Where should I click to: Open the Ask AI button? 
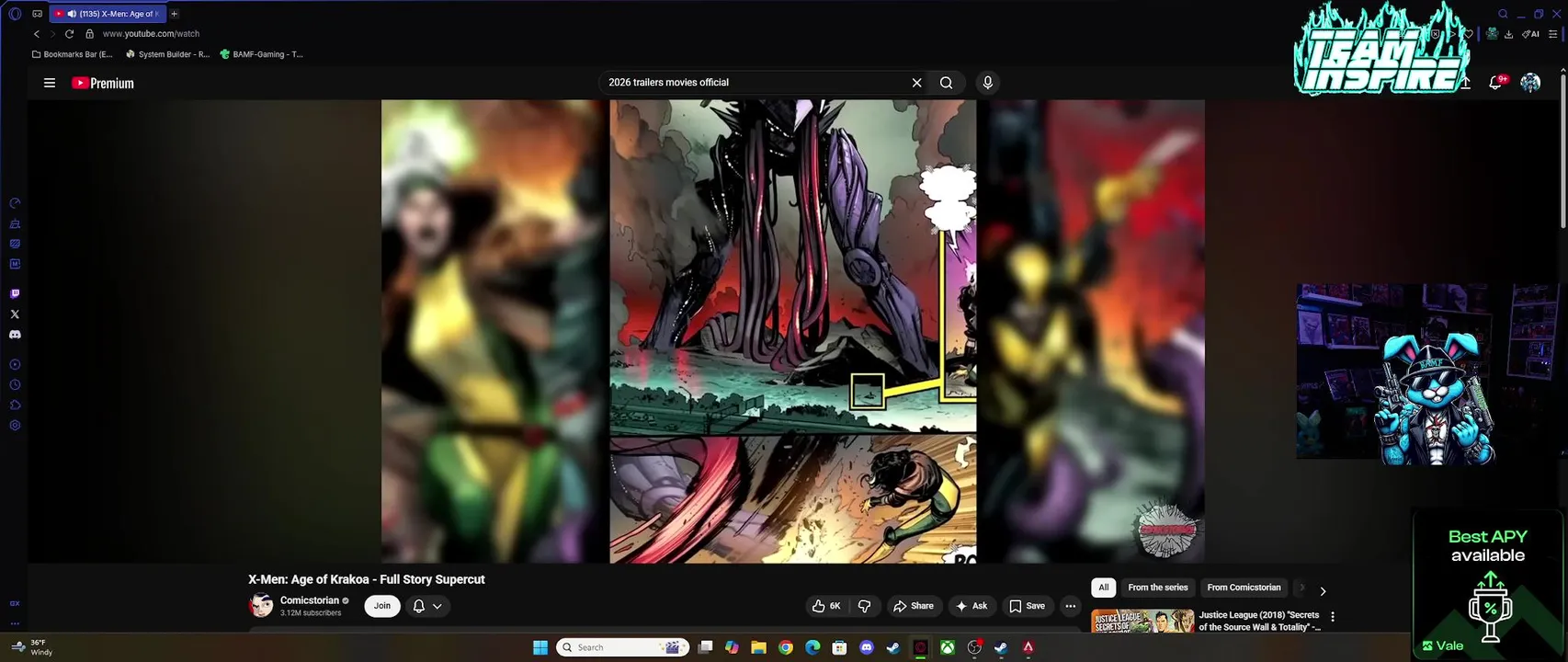(971, 606)
